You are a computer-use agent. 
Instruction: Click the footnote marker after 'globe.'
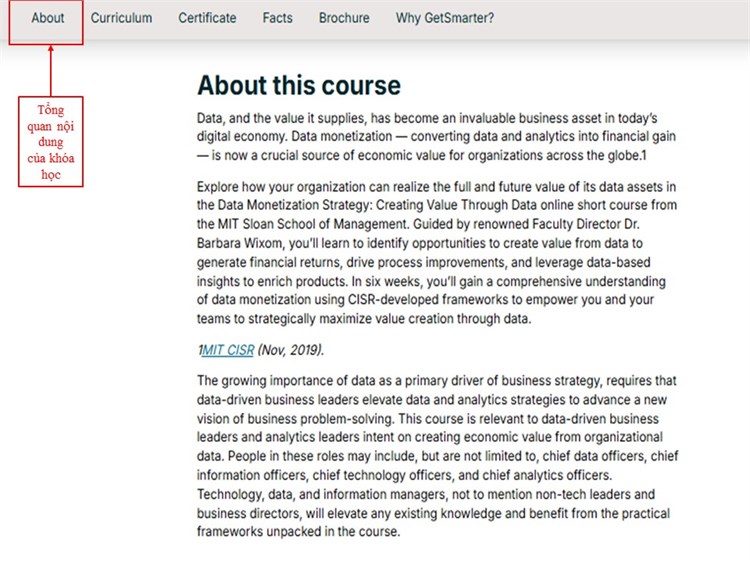(644, 155)
